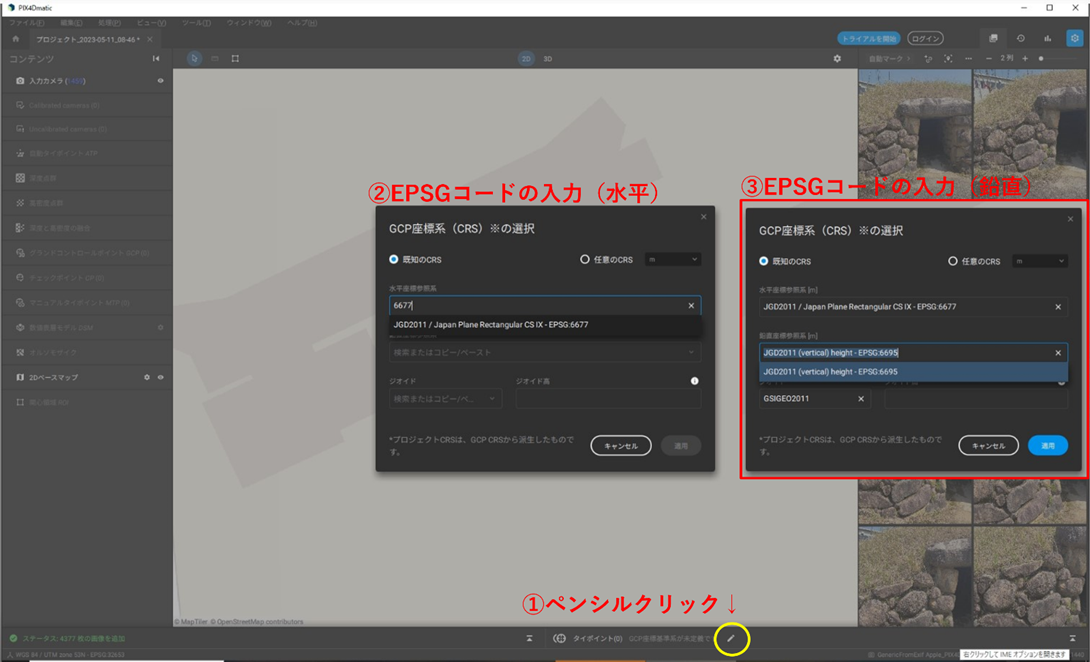Clear the EPSG:6677 horizontal CRS in right dialog
1090x662 pixels.
pos(1058,307)
